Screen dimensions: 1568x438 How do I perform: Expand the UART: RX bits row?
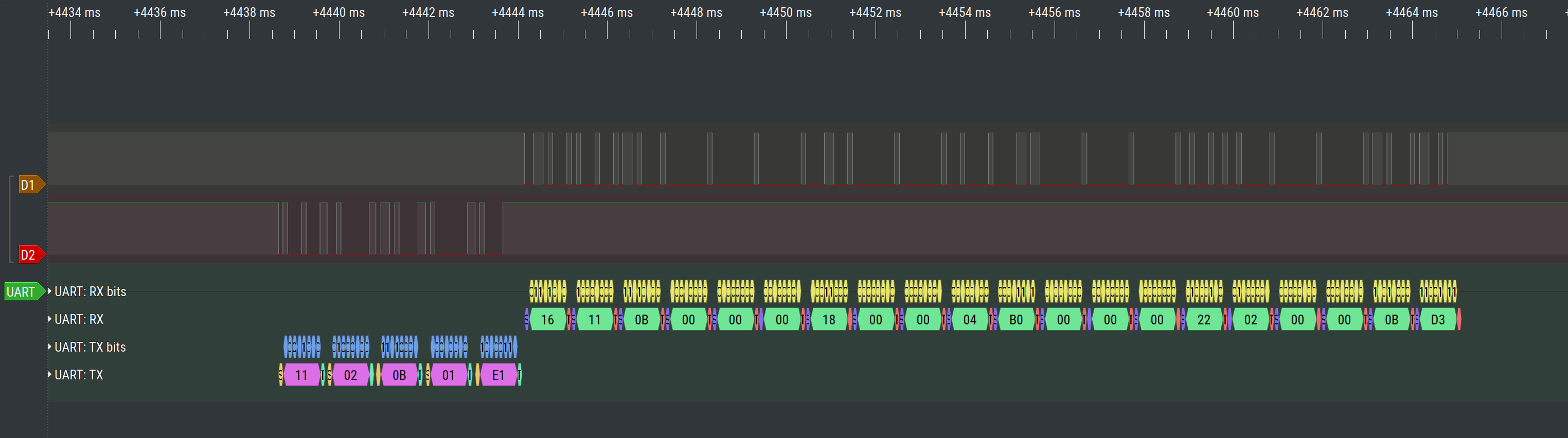click(x=50, y=291)
